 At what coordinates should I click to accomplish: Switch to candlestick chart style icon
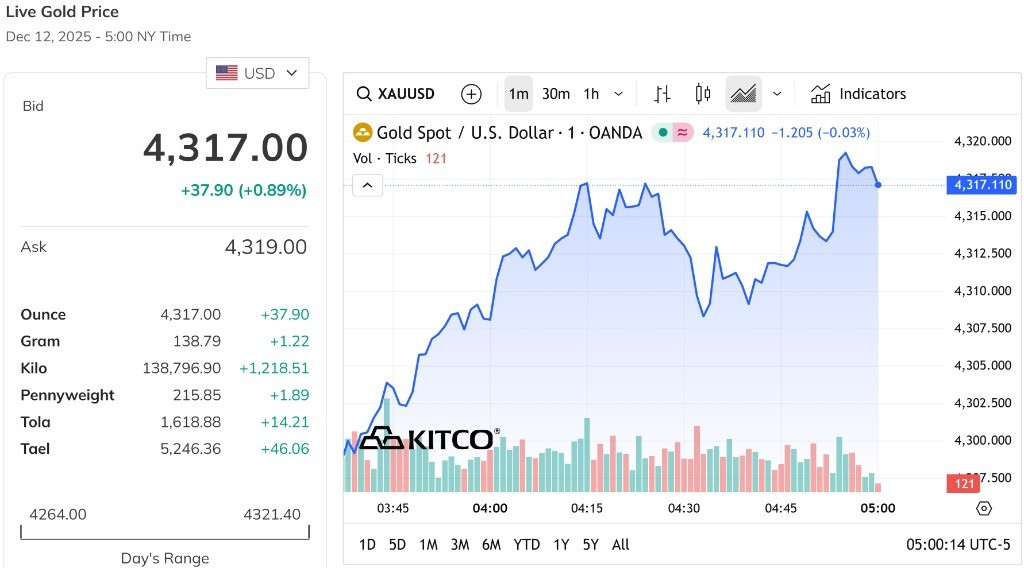point(703,94)
